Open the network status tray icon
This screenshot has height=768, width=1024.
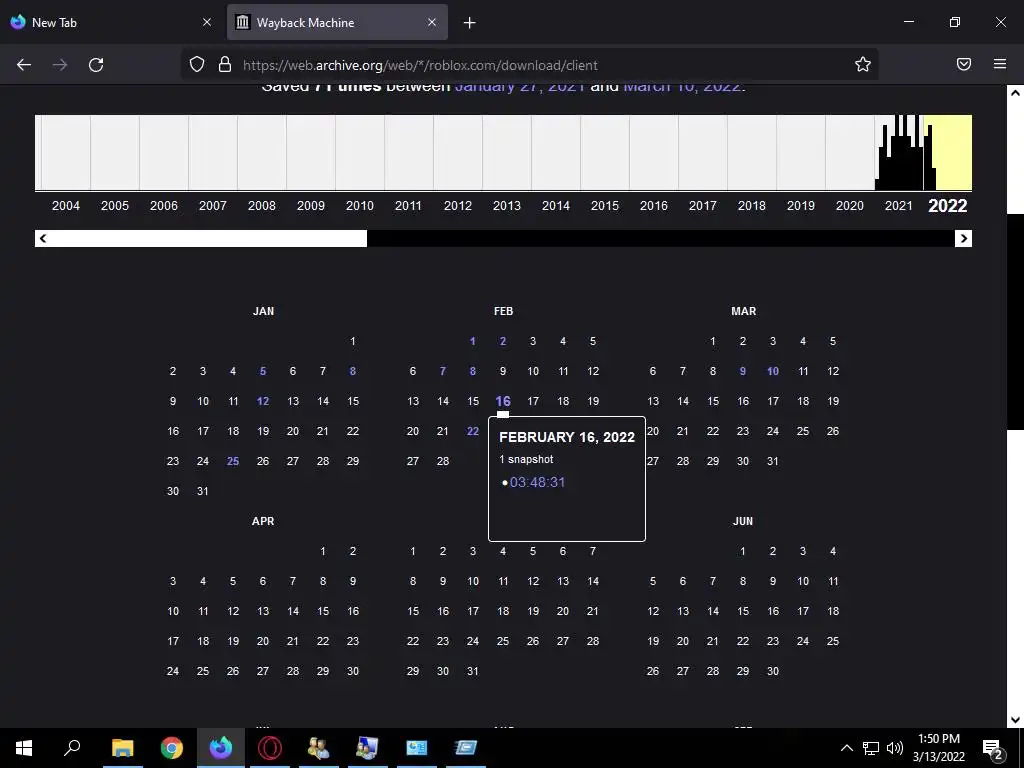[871, 748]
